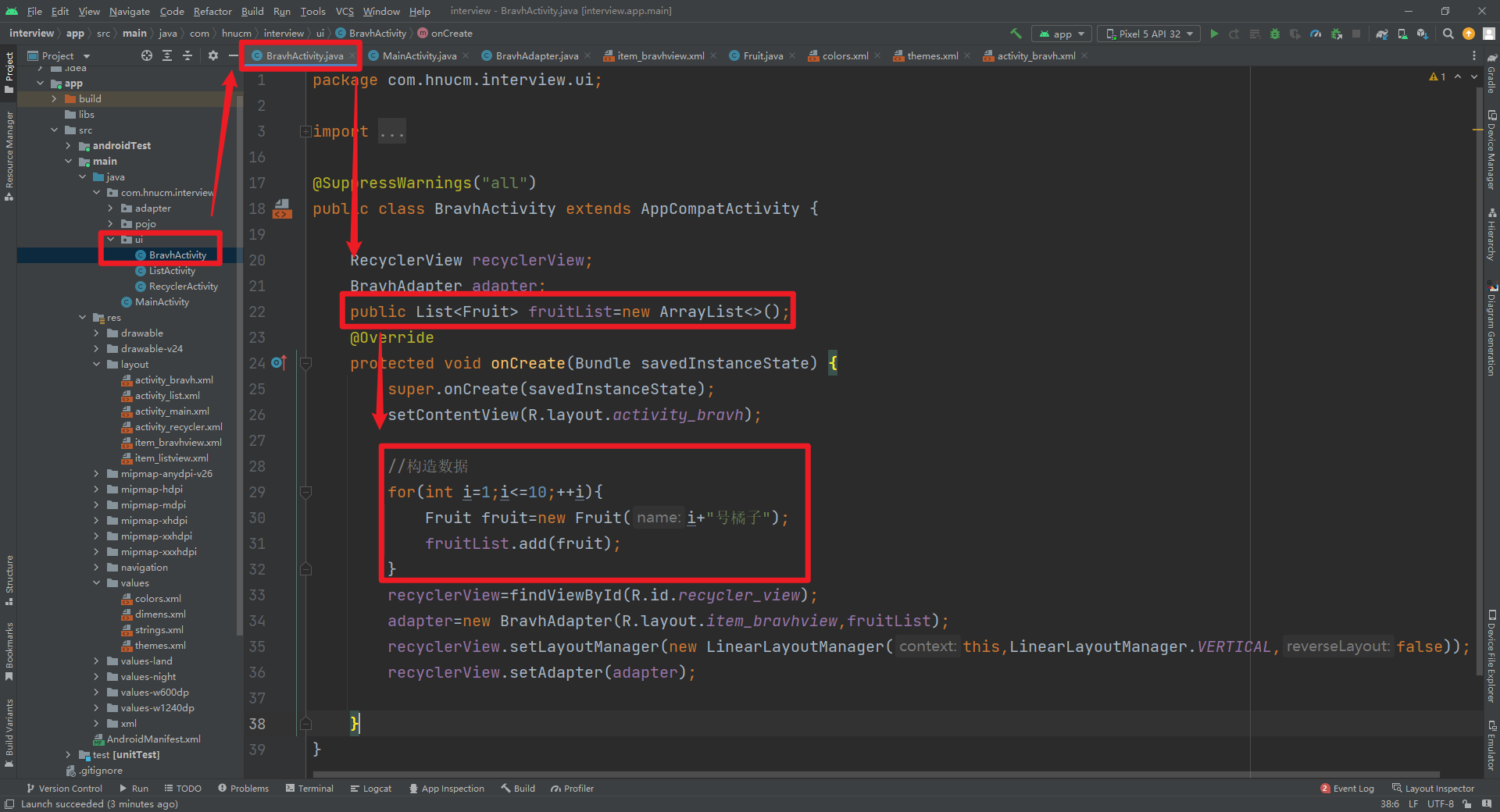Click Apply Code Changes icon
1500x812 pixels.
(x=1255, y=34)
